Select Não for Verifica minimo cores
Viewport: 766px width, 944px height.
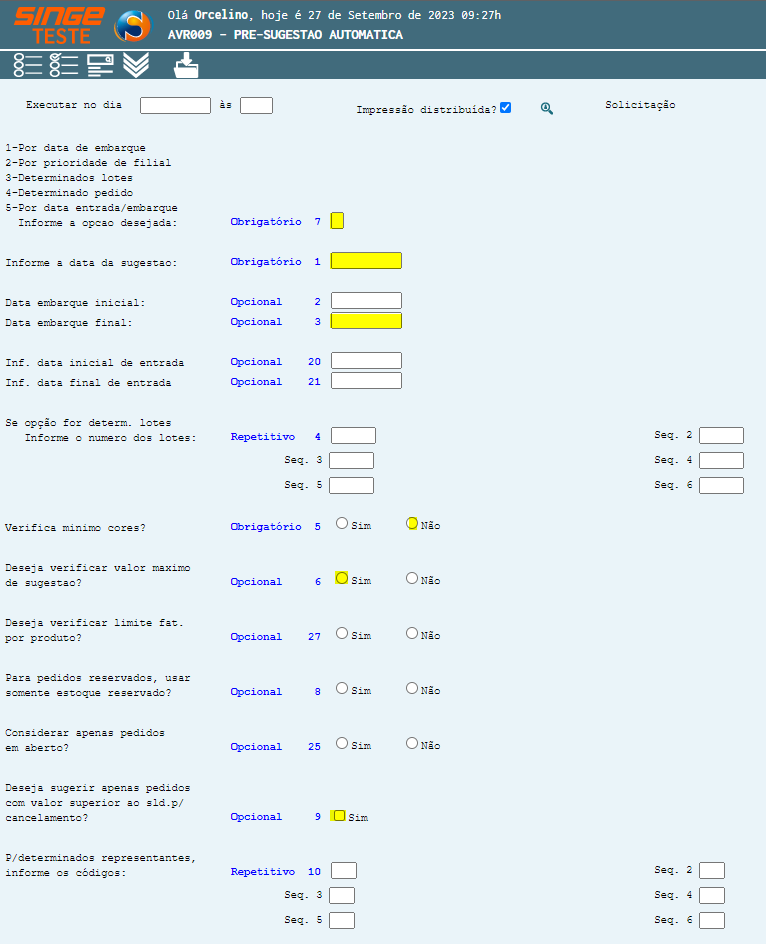[412, 523]
